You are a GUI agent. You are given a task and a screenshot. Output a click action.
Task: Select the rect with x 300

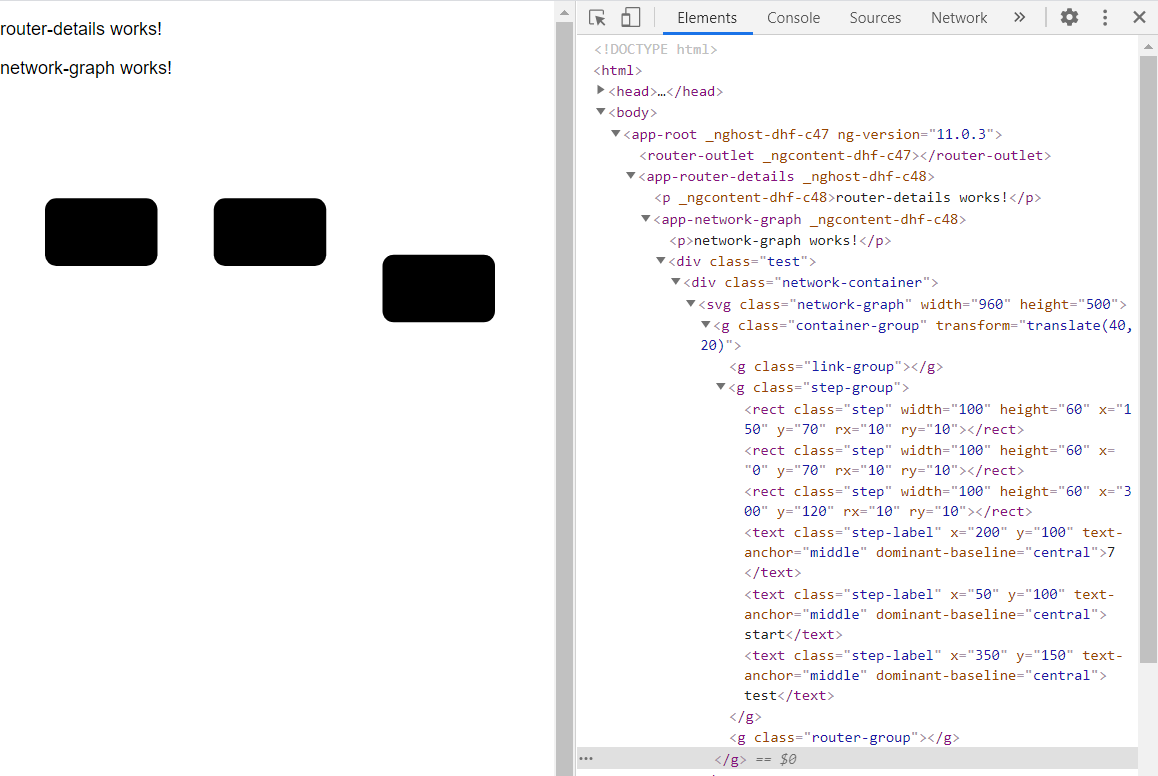(x=938, y=501)
